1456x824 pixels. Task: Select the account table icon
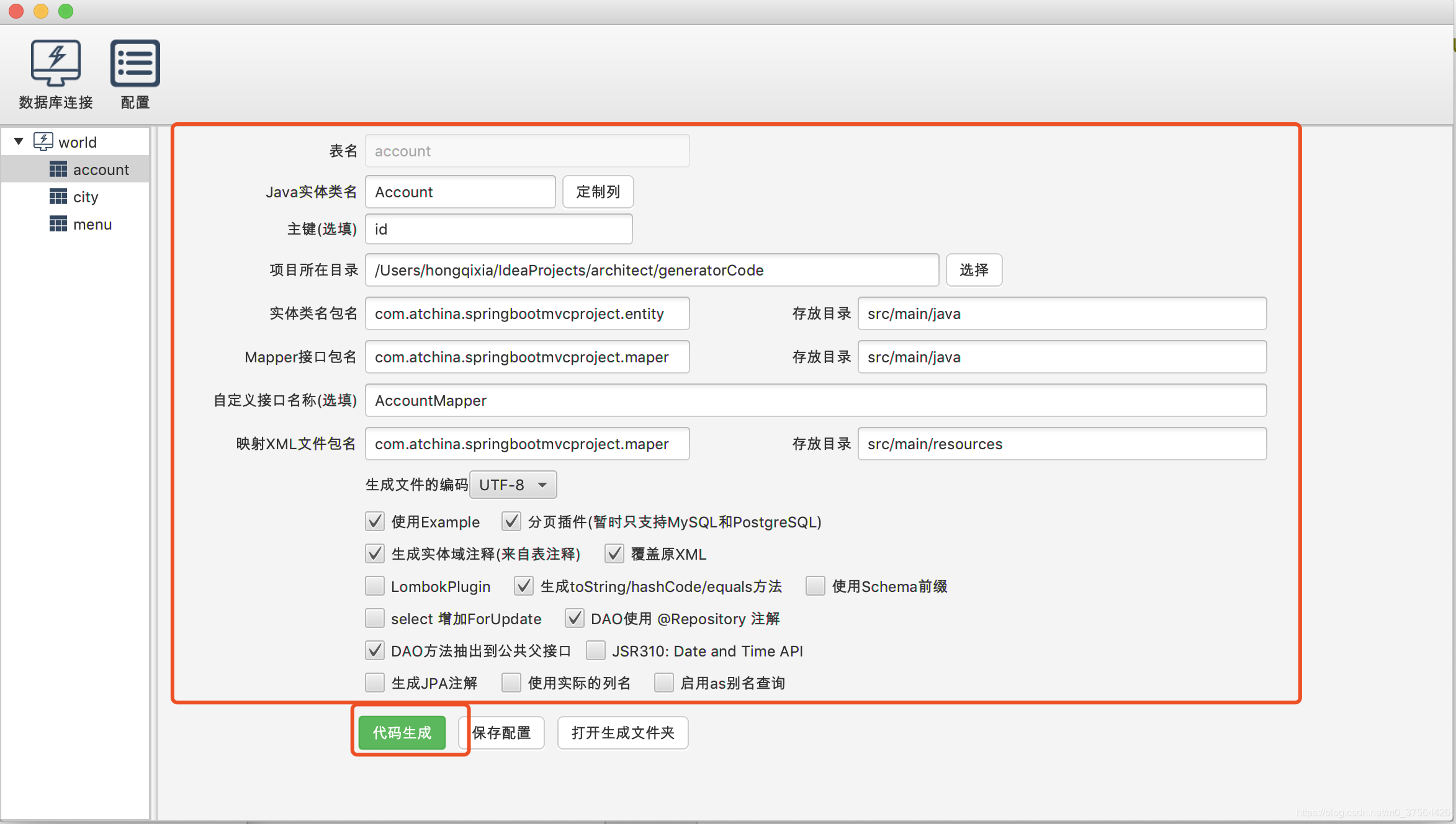(58, 169)
